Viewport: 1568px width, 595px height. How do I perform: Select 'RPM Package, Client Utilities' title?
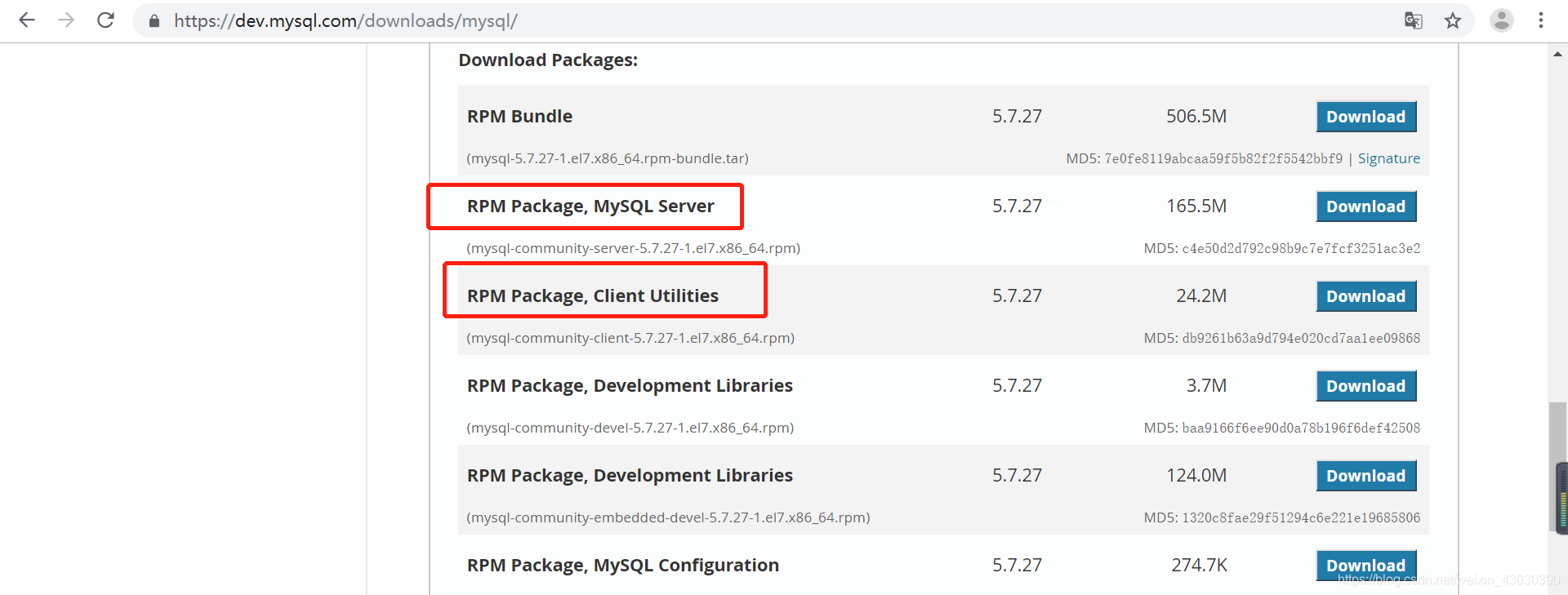click(x=593, y=296)
